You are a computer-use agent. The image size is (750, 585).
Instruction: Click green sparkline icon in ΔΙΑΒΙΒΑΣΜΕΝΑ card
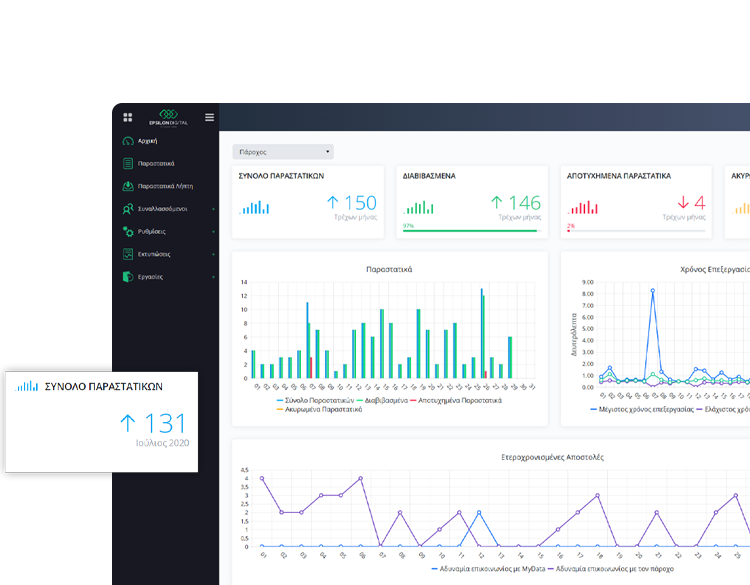tap(419, 207)
